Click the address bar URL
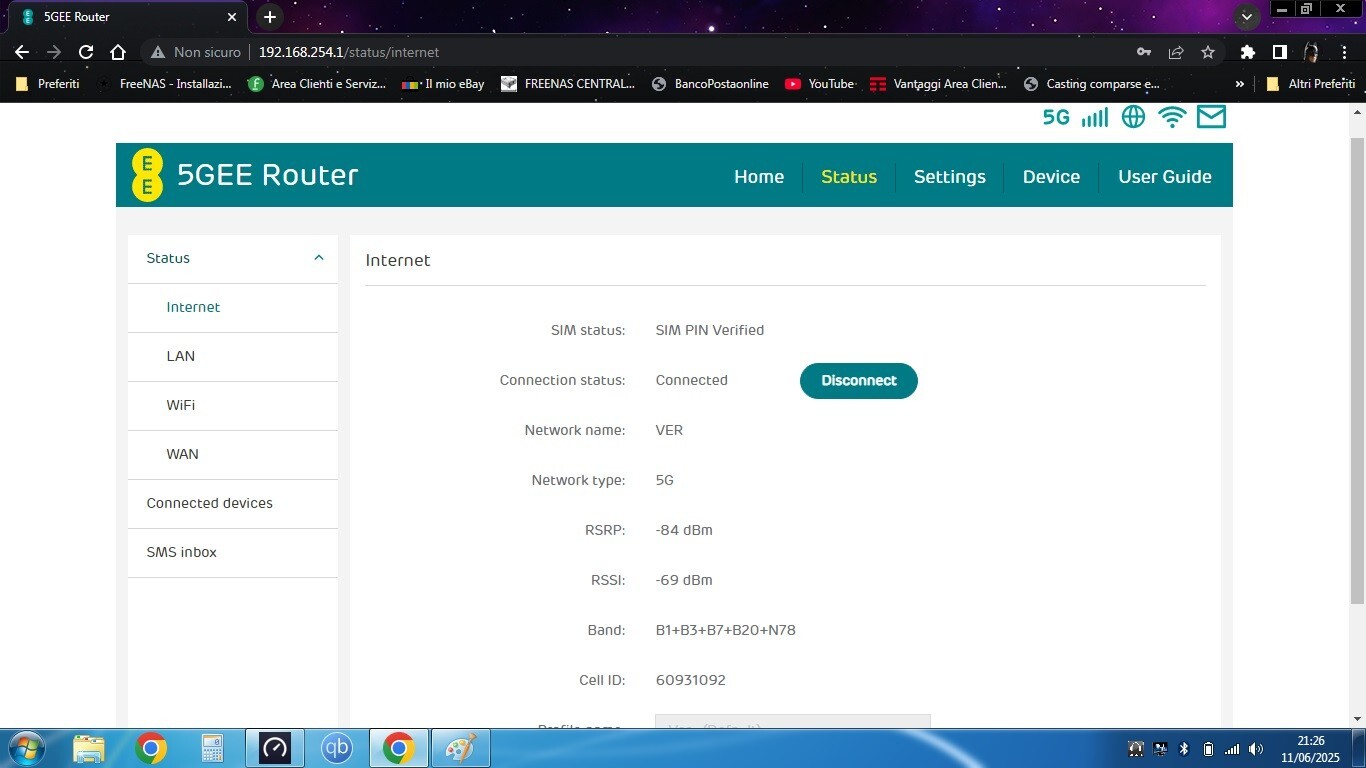This screenshot has height=768, width=1366. 348,52
